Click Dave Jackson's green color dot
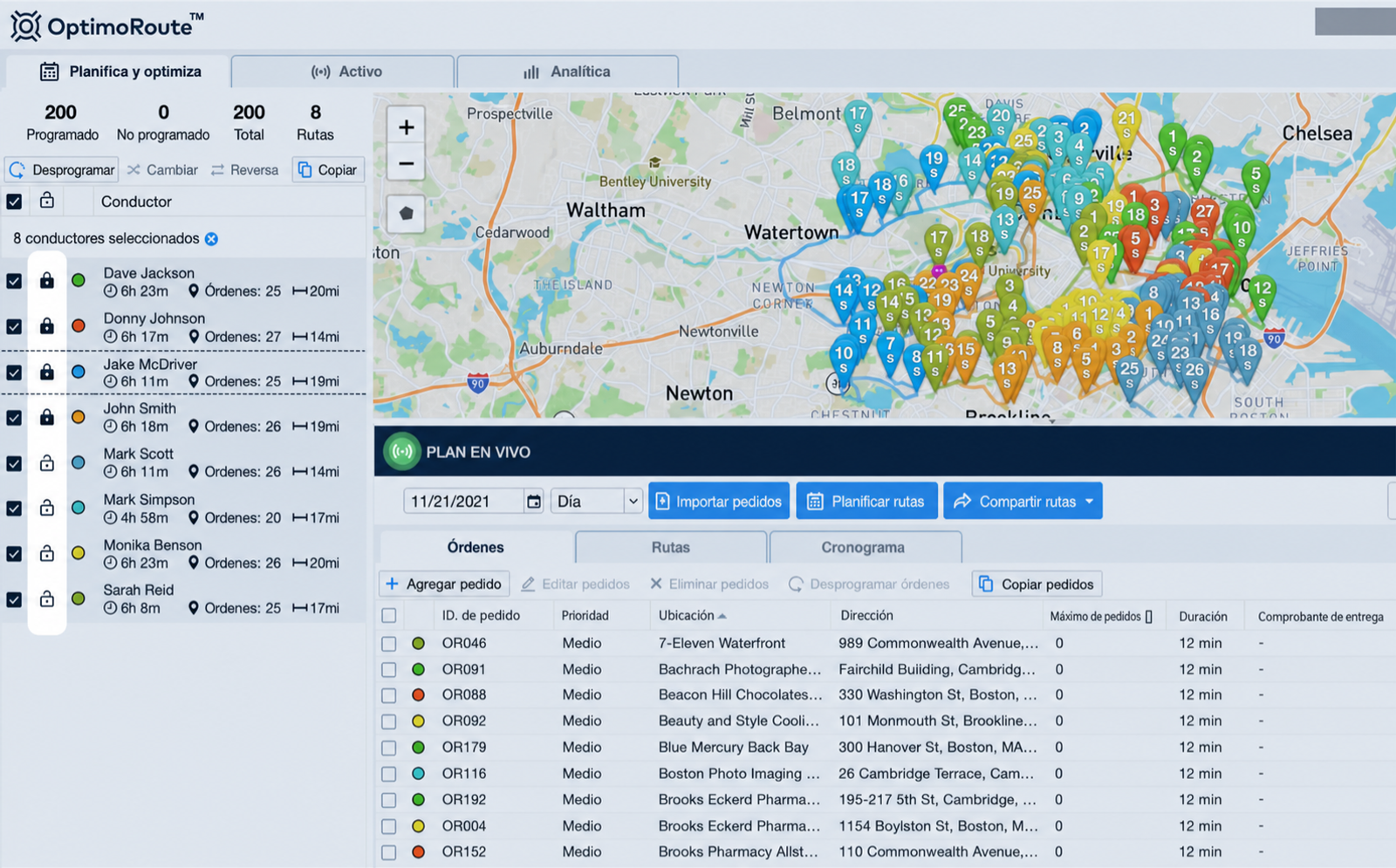The height and width of the screenshot is (868, 1396). coord(79,280)
